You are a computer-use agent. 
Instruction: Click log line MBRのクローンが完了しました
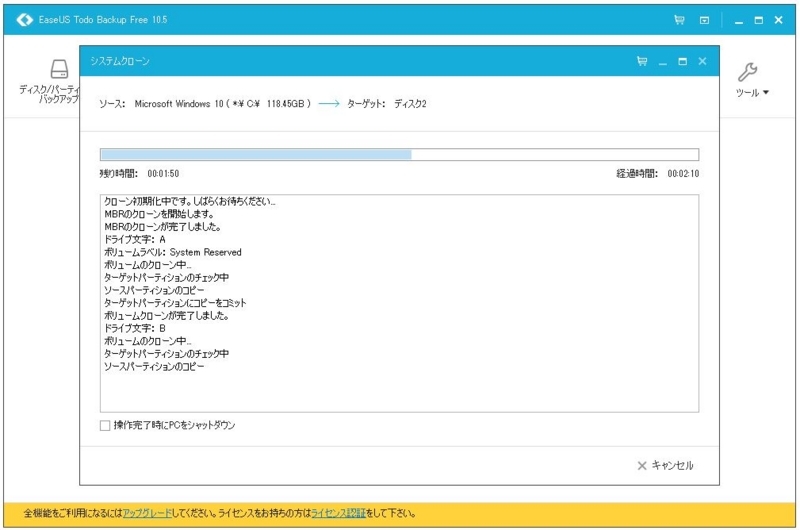click(x=162, y=226)
